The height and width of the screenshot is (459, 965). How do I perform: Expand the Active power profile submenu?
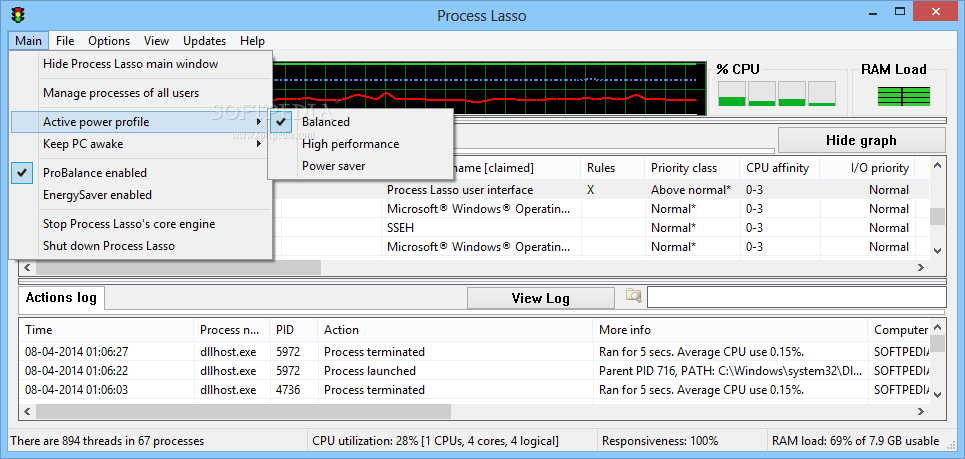(142, 122)
